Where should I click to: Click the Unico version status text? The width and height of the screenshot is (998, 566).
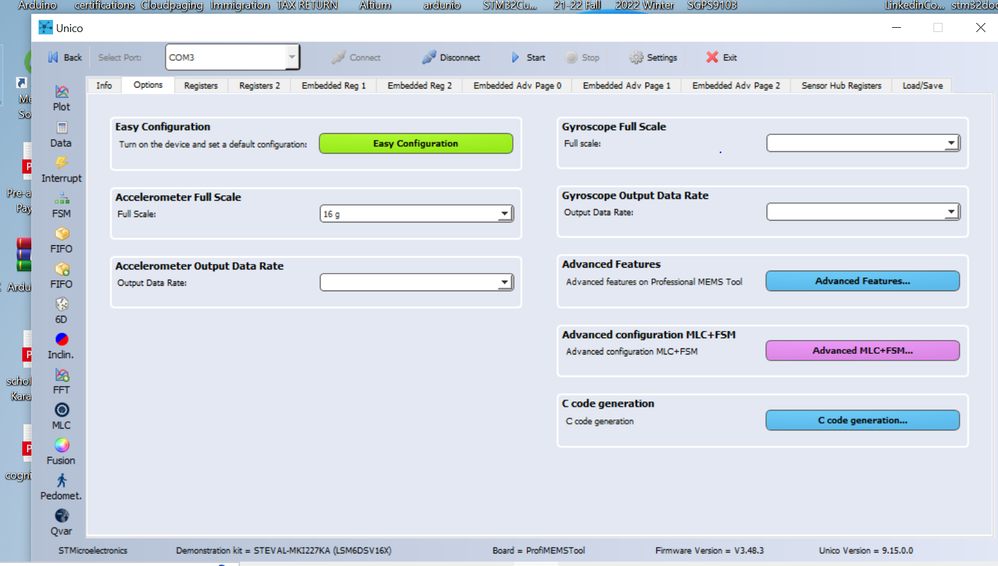point(866,551)
